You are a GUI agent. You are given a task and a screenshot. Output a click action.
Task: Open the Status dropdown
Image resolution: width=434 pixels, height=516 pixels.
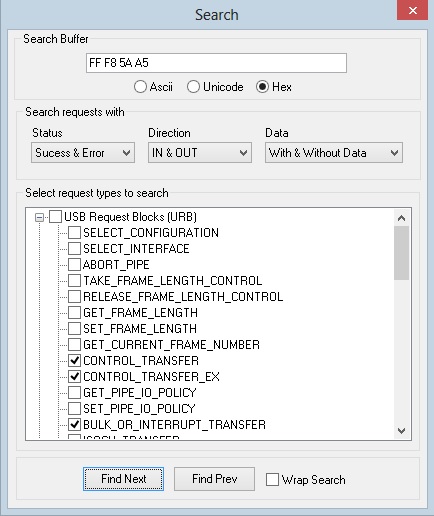click(x=83, y=153)
